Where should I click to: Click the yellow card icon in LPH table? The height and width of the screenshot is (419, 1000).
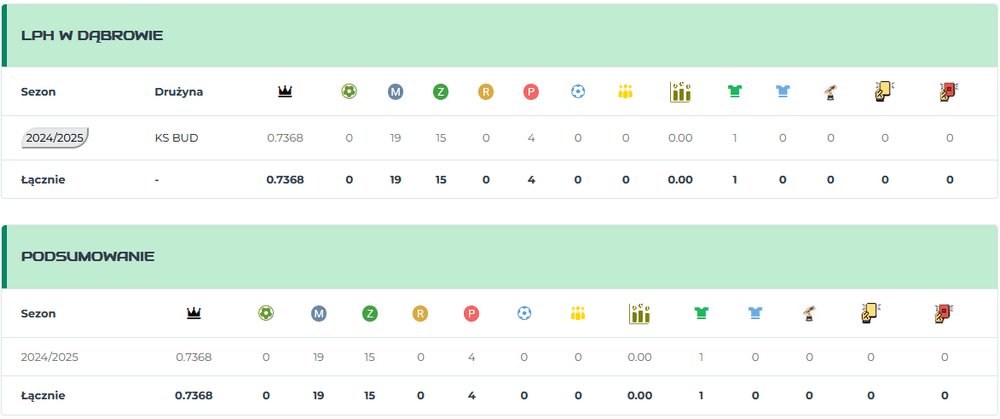click(x=884, y=92)
